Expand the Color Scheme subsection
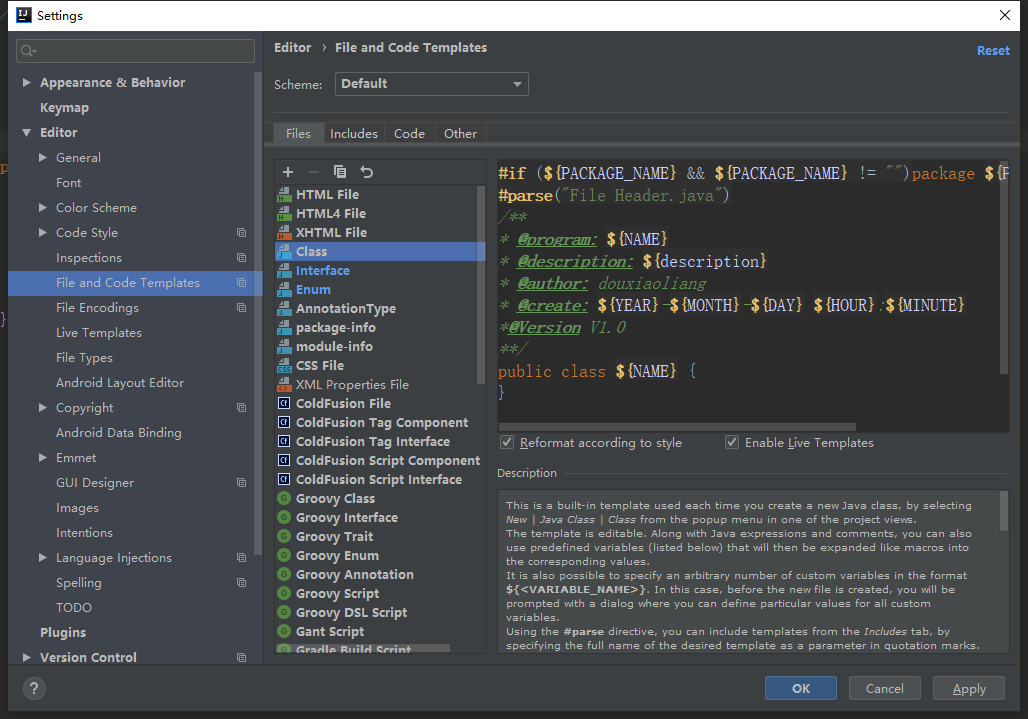 click(x=43, y=208)
